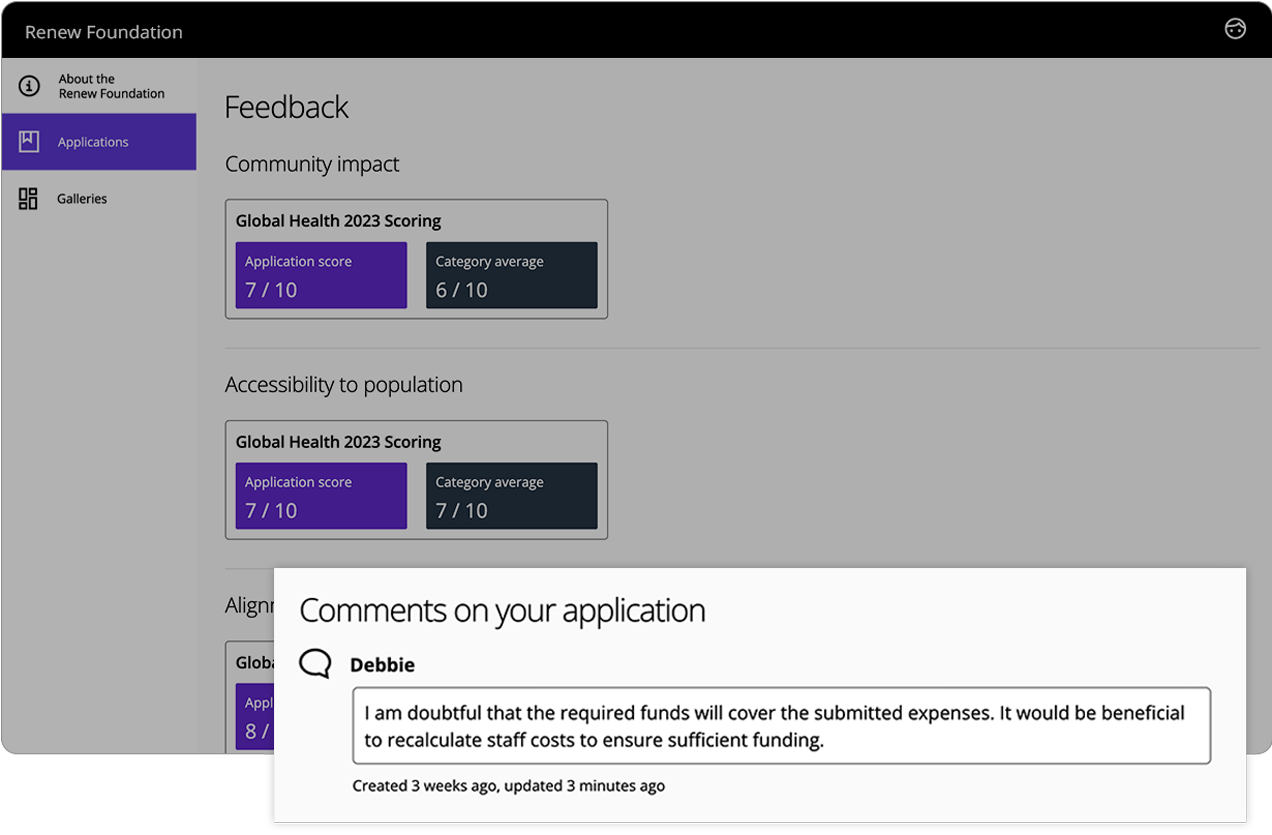1272x835 pixels.
Task: Select Applications in the sidebar
Action: tap(93, 142)
